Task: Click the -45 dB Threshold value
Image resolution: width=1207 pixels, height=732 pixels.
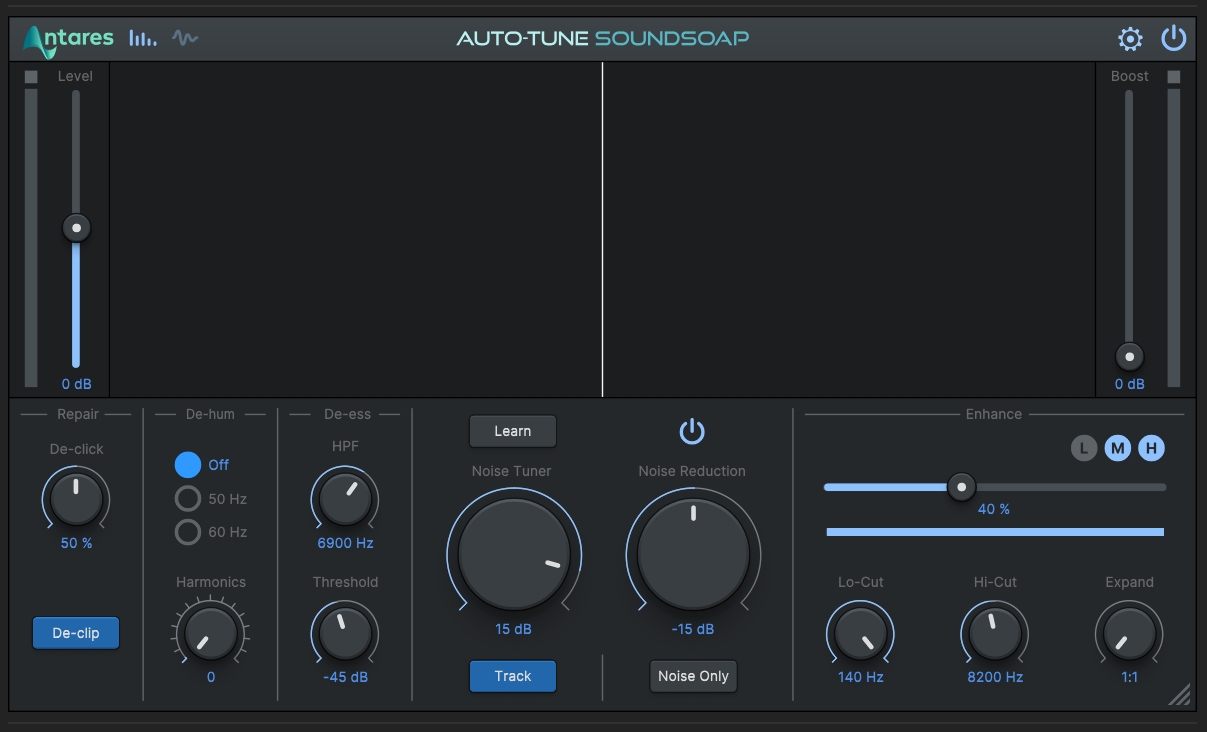Action: click(345, 677)
